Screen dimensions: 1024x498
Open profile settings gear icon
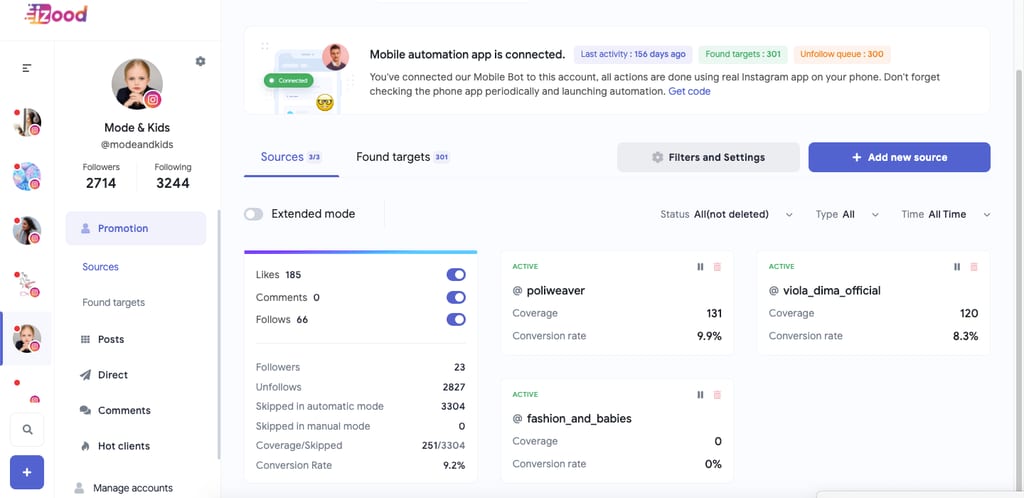click(200, 61)
